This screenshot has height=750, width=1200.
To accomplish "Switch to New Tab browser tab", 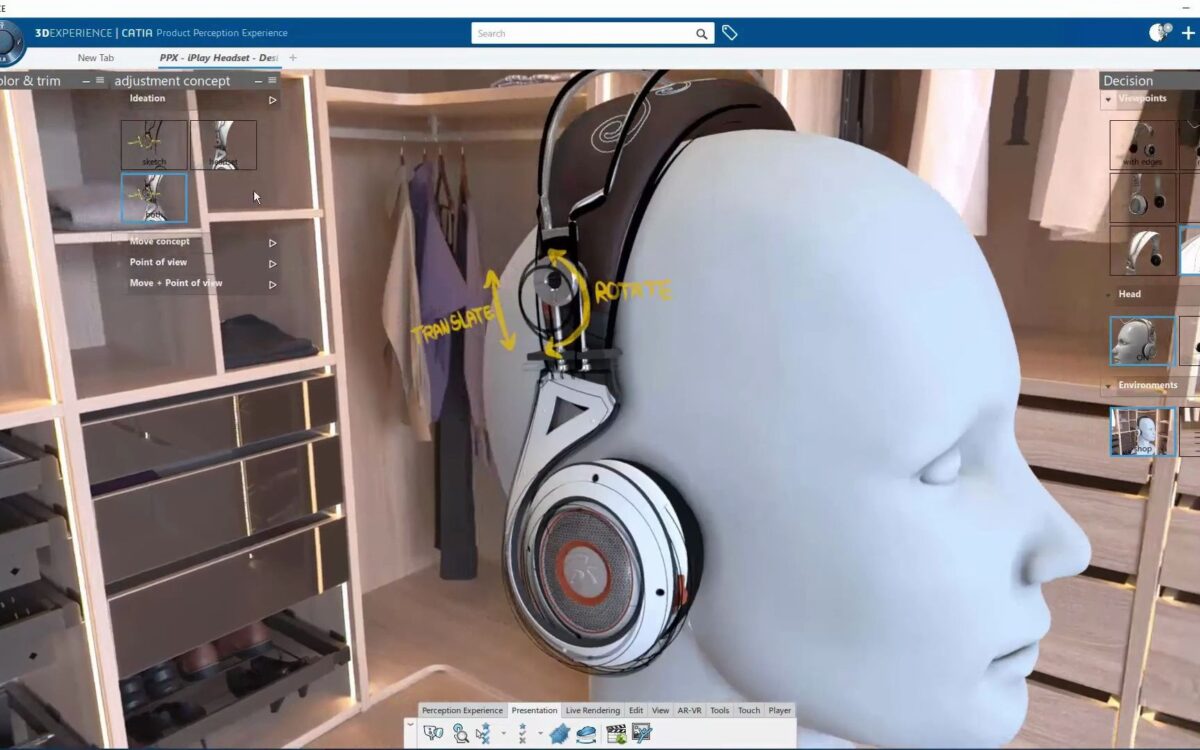I will [x=96, y=58].
